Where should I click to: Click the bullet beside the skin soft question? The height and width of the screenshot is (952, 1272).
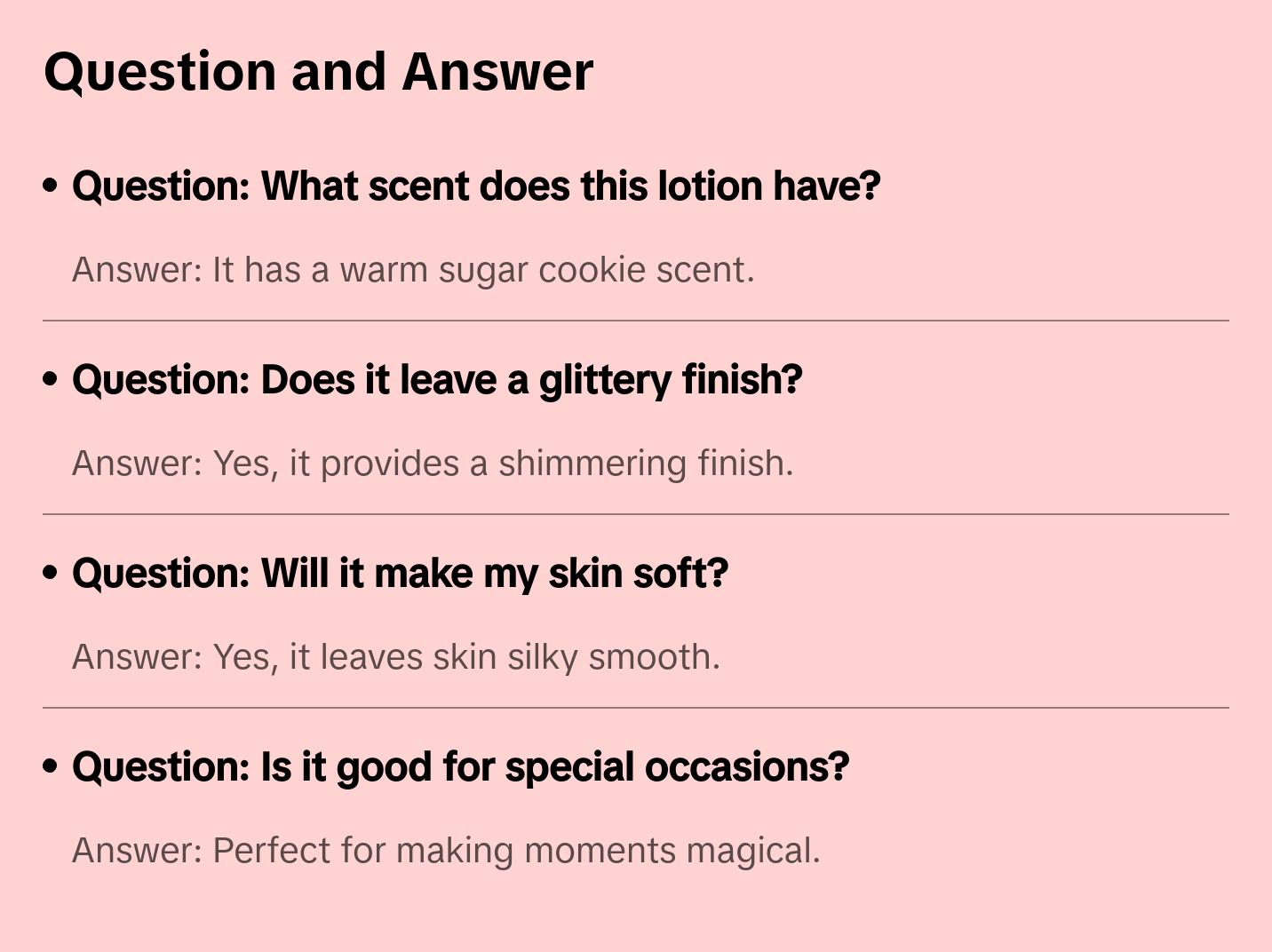click(51, 573)
